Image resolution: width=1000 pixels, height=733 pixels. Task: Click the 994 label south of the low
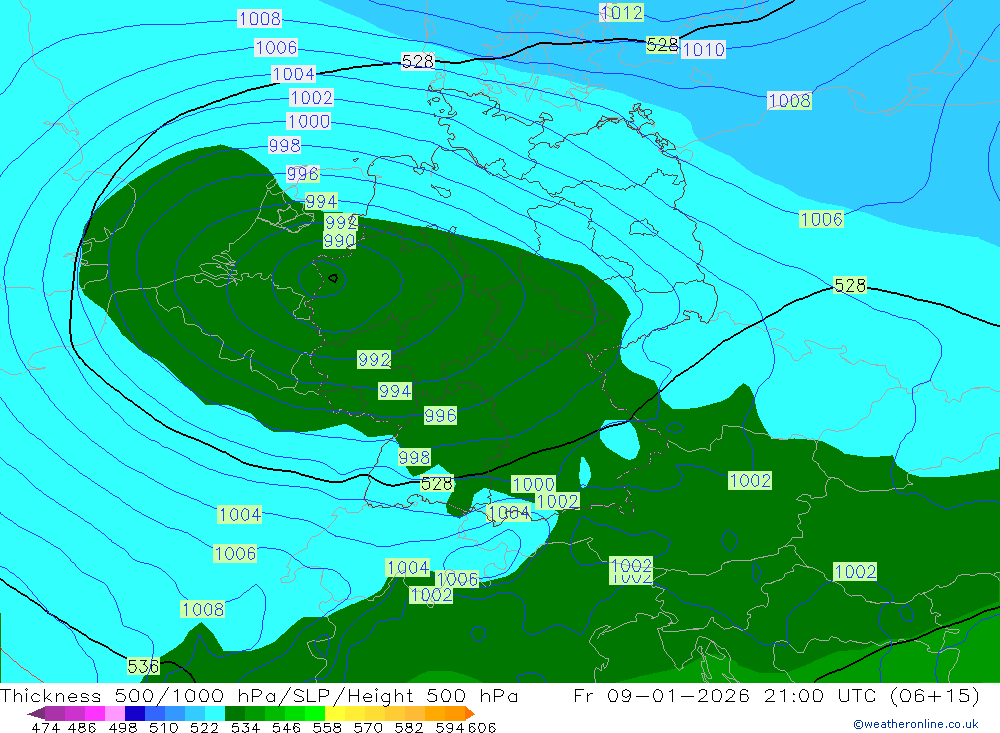point(395,390)
